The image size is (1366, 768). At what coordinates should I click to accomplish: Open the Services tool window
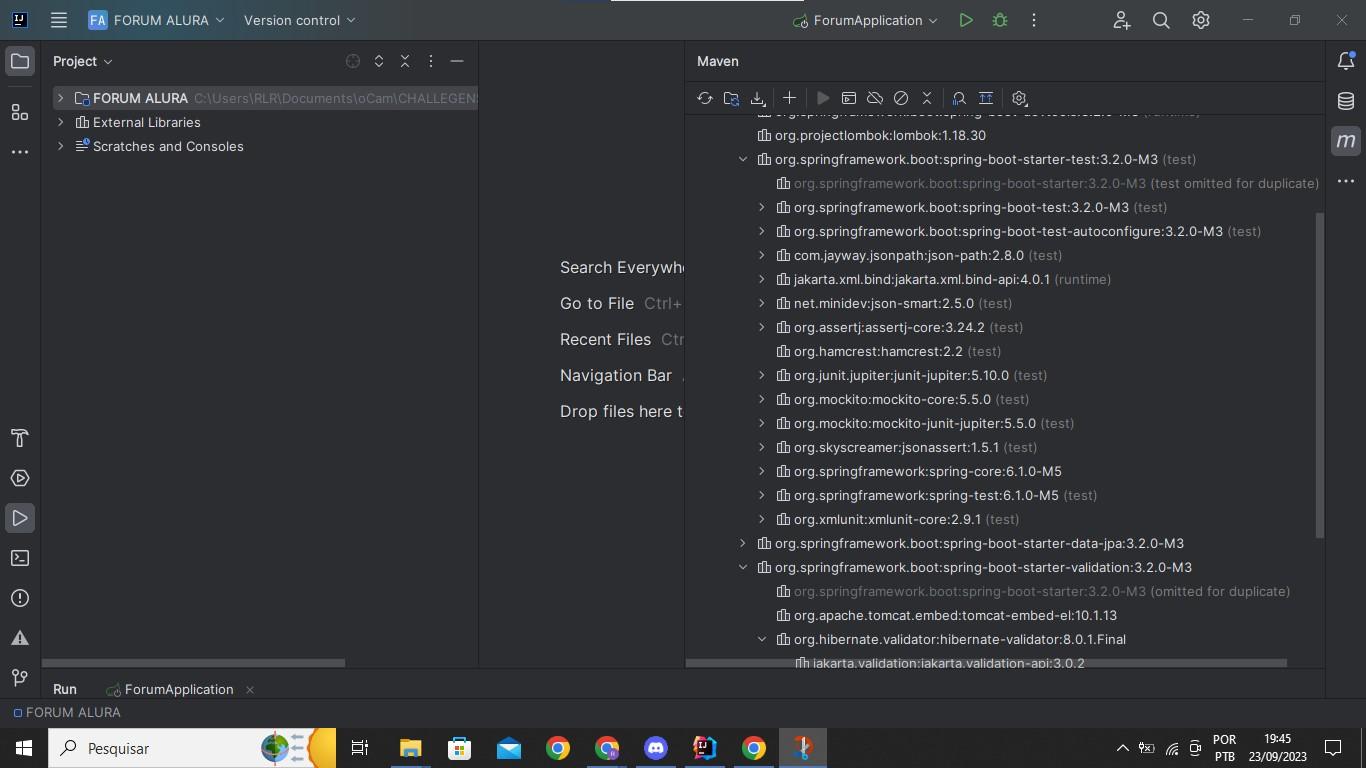click(x=20, y=478)
